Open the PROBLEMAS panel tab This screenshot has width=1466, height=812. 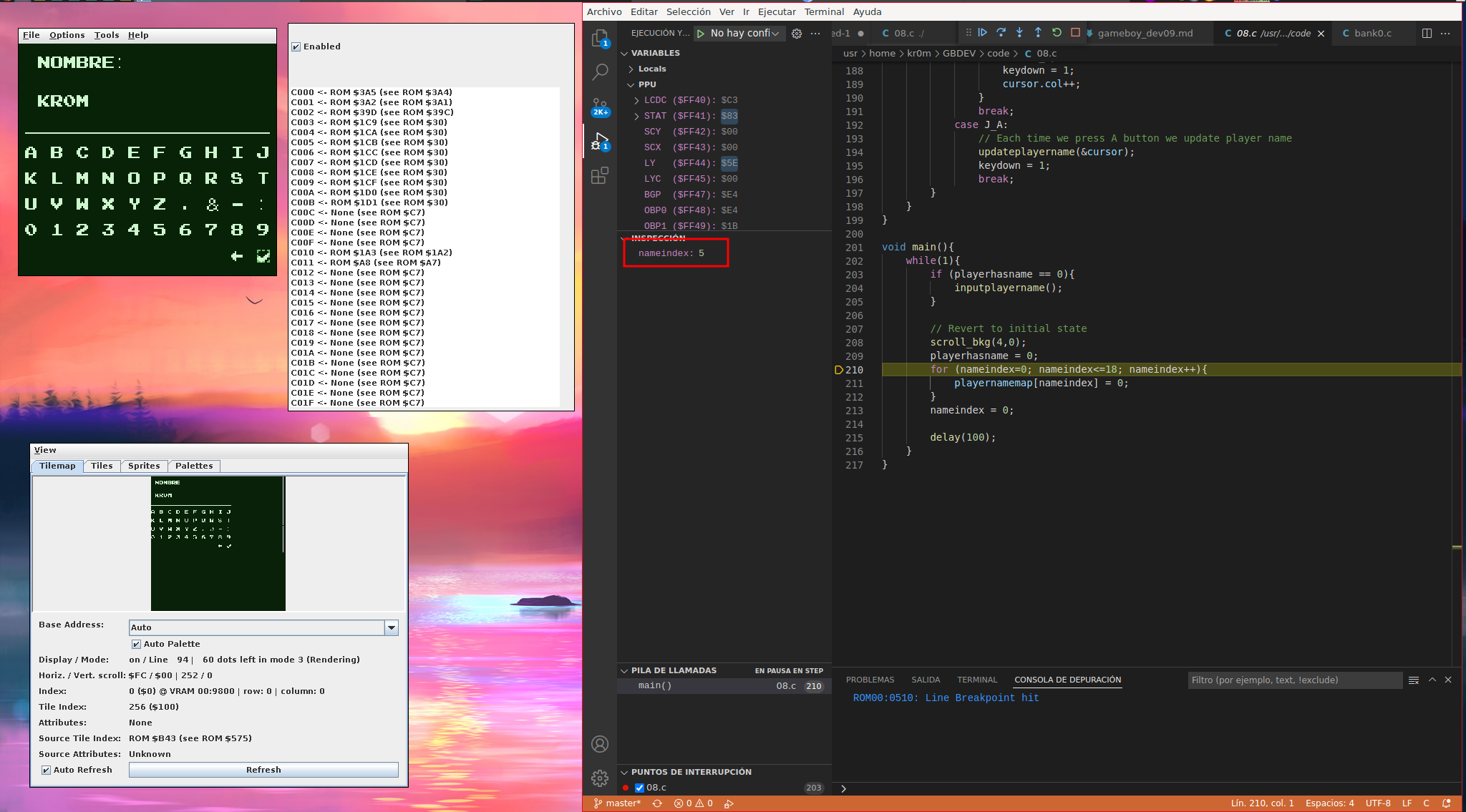pos(870,680)
